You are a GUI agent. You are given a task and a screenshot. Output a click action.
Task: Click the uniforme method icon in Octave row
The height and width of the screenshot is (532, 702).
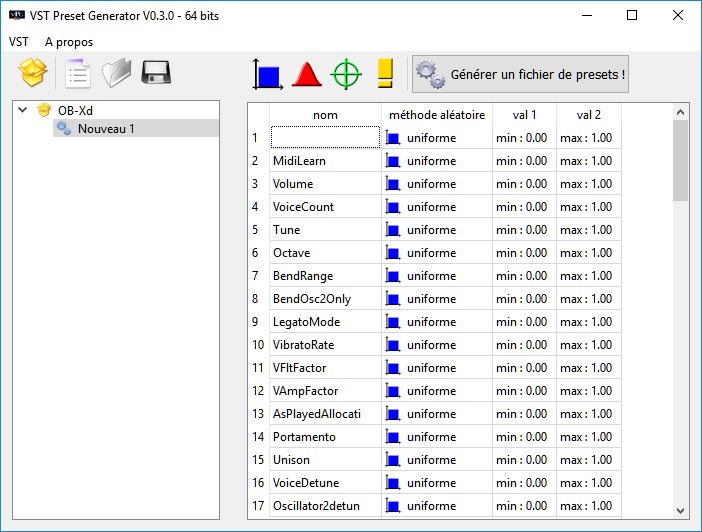point(393,253)
